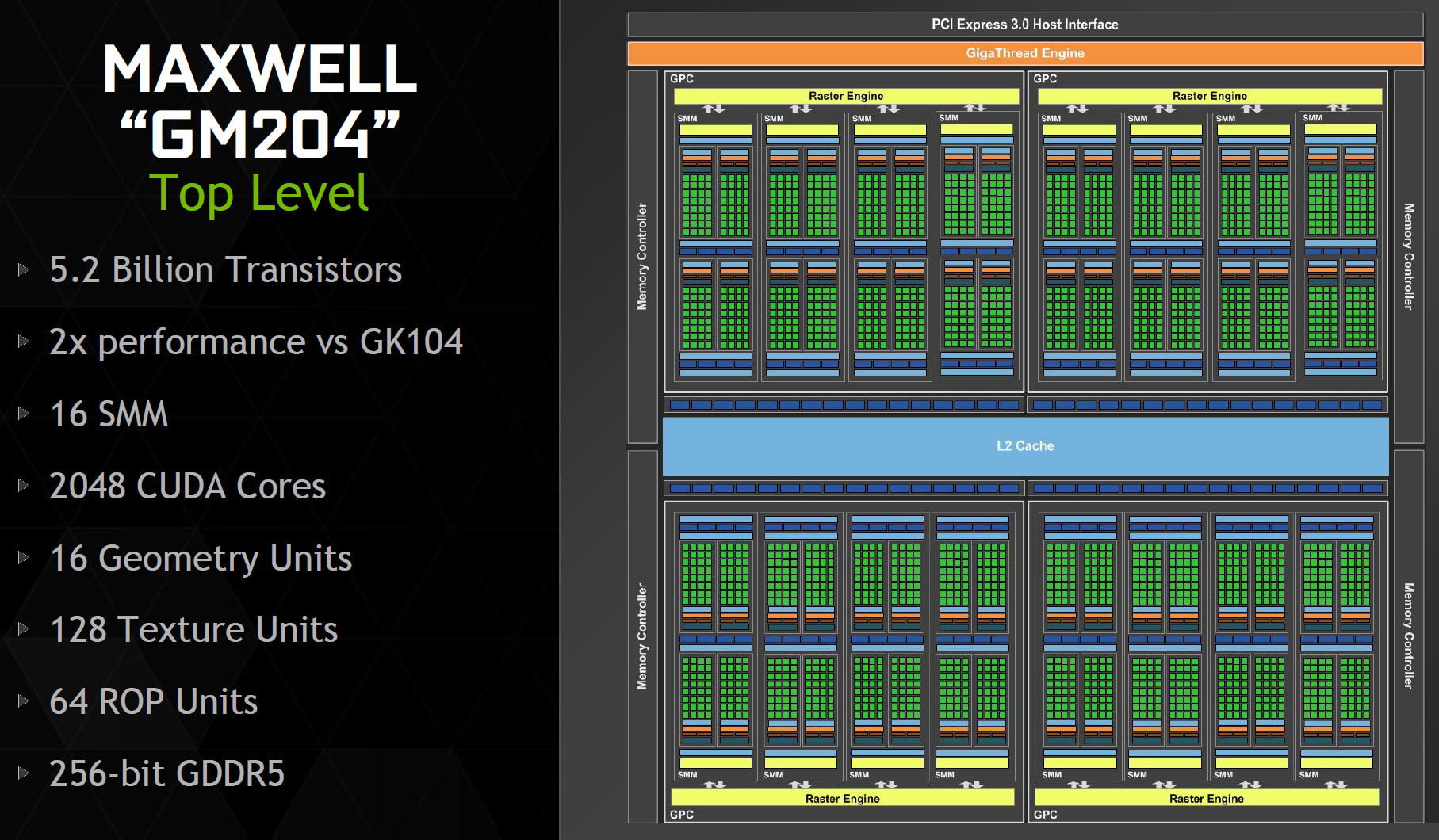Click the green Top Level subtitle
1439x840 pixels.
point(259,193)
